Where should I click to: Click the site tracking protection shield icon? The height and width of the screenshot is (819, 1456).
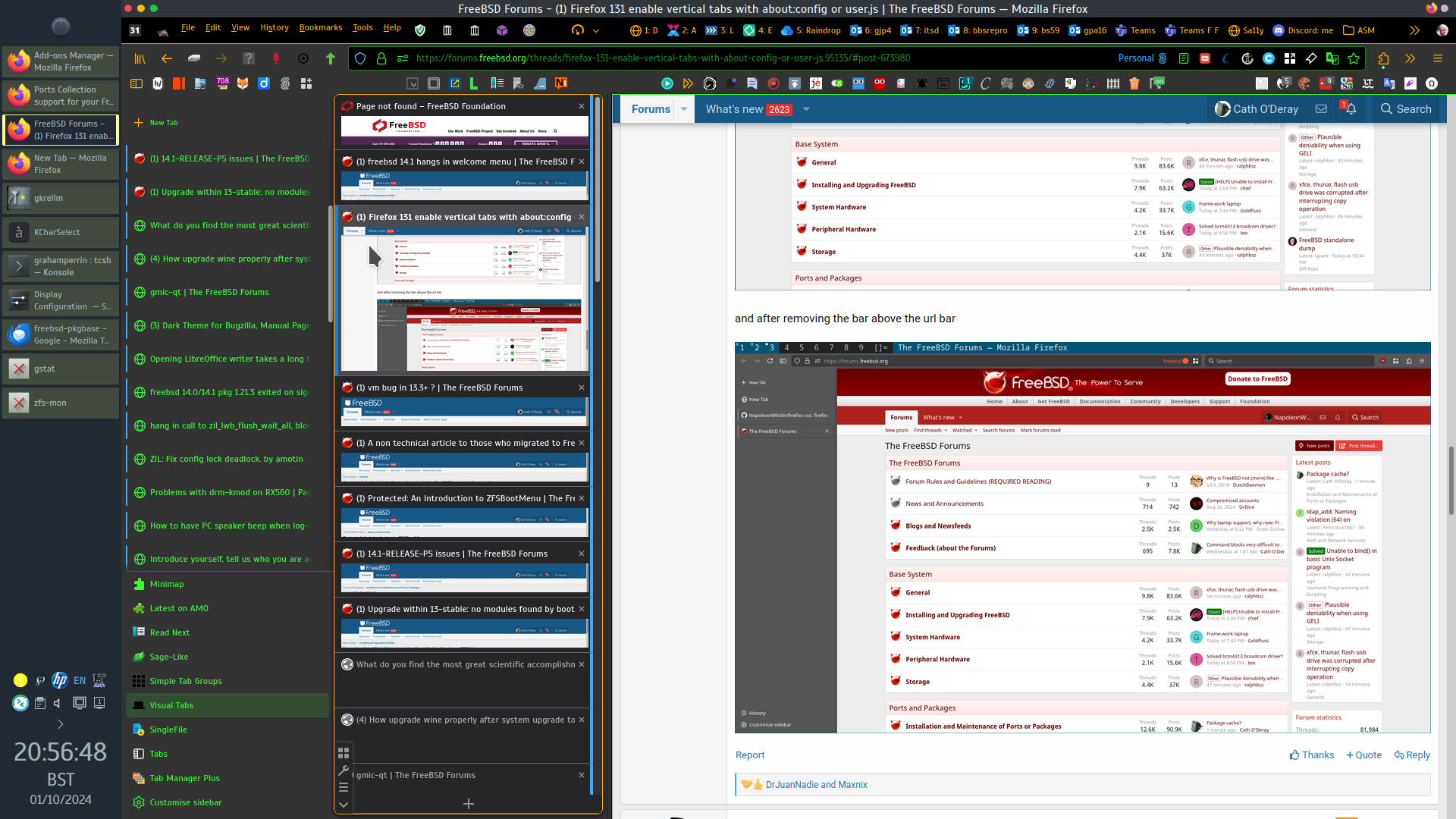360,58
